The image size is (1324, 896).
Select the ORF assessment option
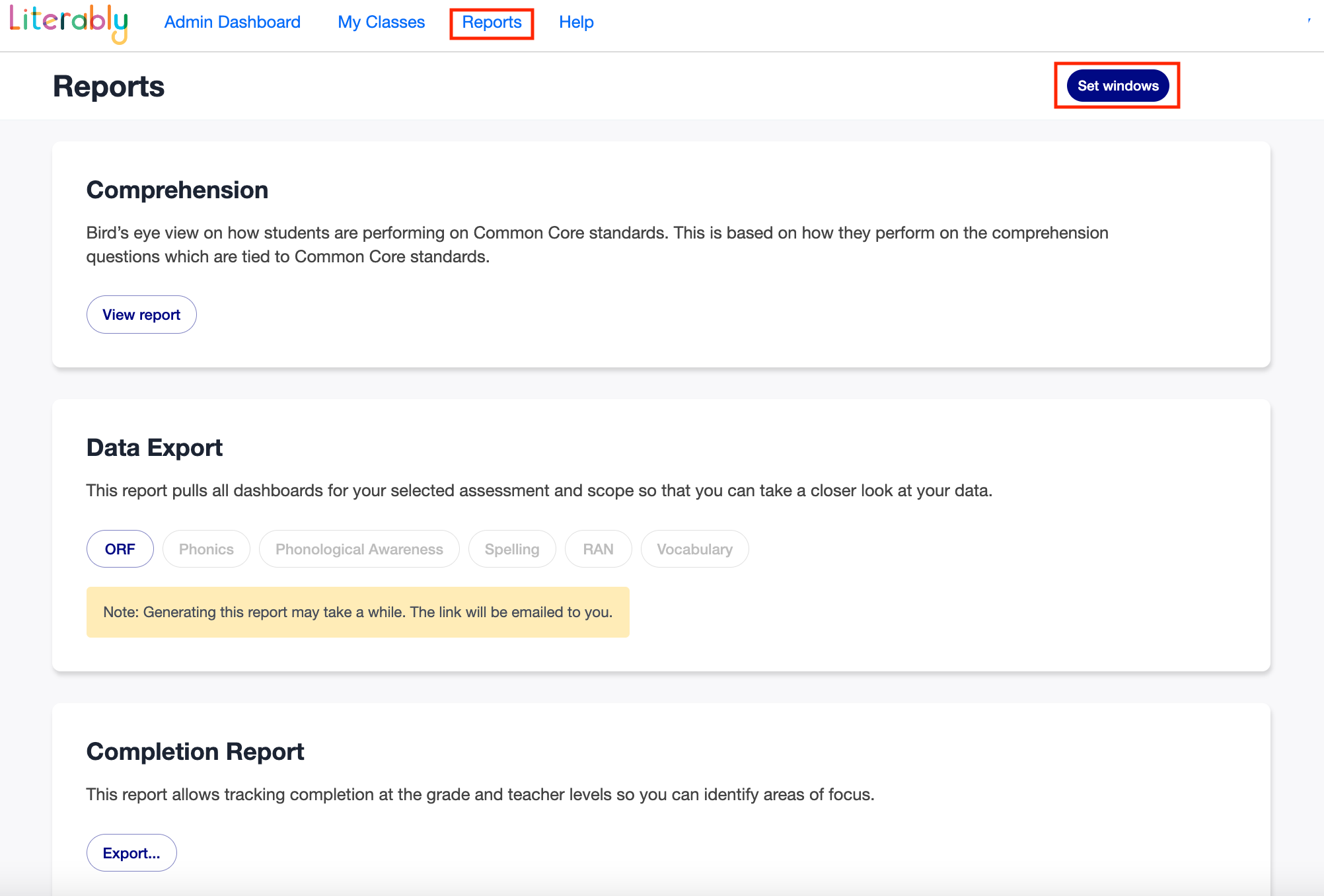[120, 549]
